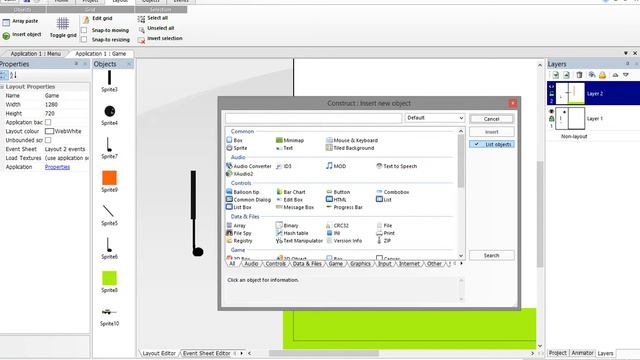640x360 pixels.
Task: Pick the Text Manipulator object
Action: tap(299, 241)
